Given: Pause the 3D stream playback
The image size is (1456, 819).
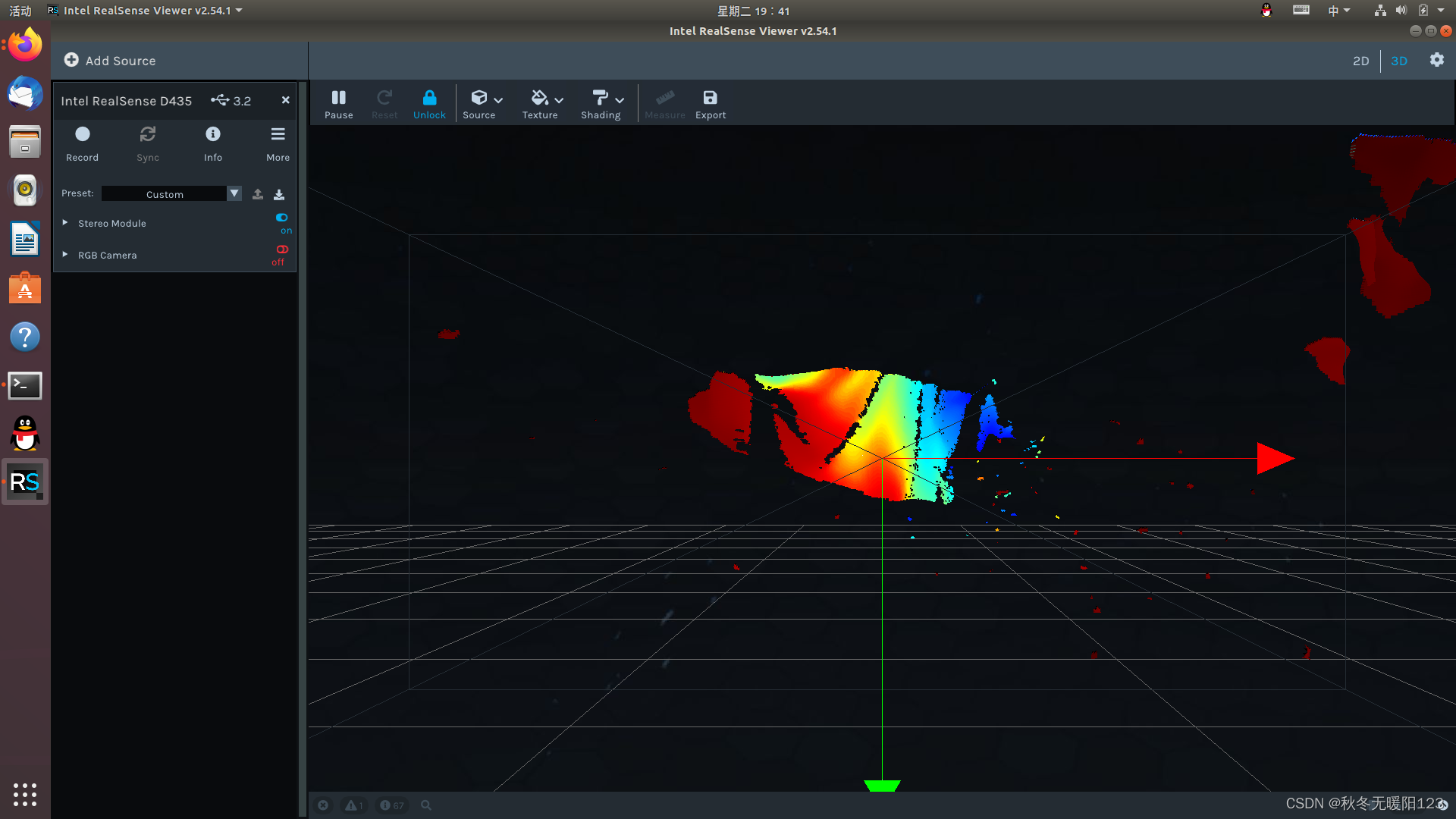Looking at the screenshot, I should pyautogui.click(x=338, y=104).
